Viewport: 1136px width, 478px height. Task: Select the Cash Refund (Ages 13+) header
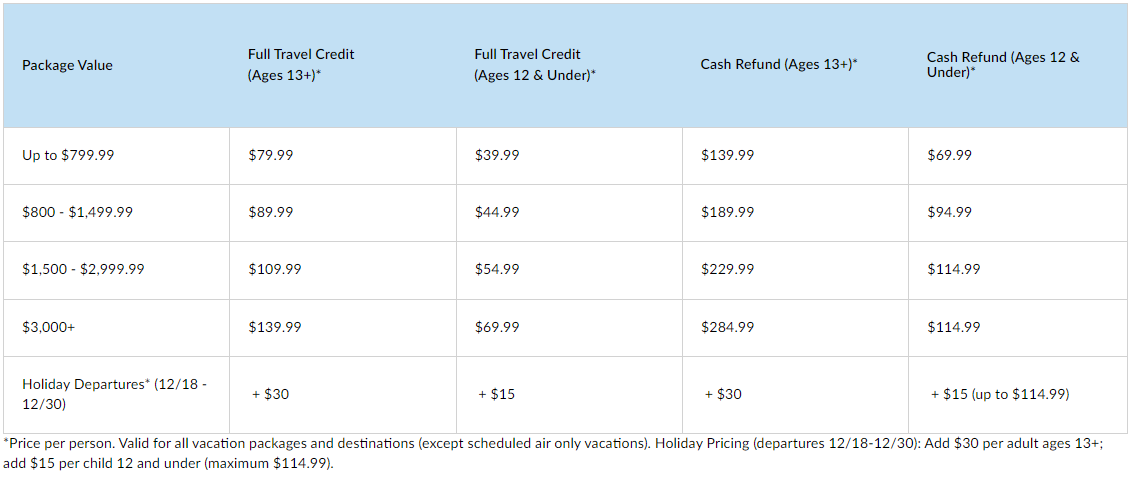click(779, 64)
